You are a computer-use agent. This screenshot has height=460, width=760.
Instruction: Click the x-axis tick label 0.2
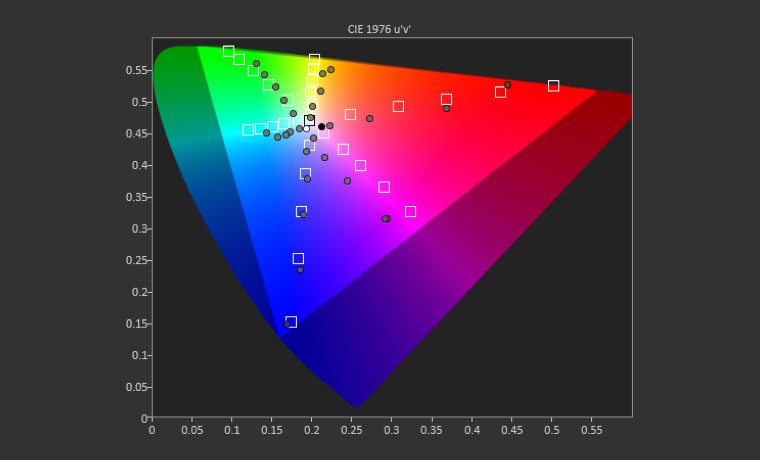pos(312,430)
